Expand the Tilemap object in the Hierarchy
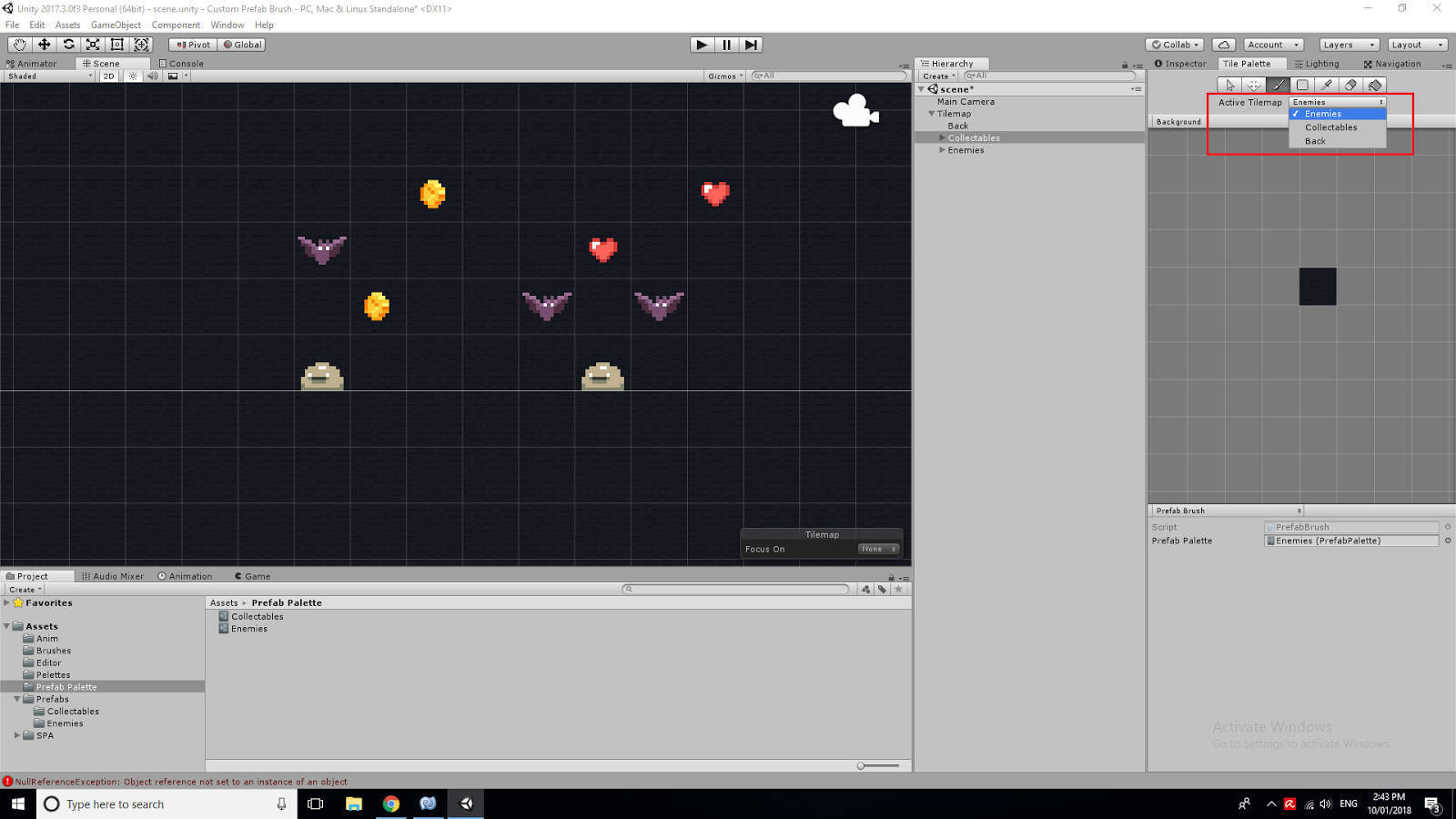 coord(931,113)
